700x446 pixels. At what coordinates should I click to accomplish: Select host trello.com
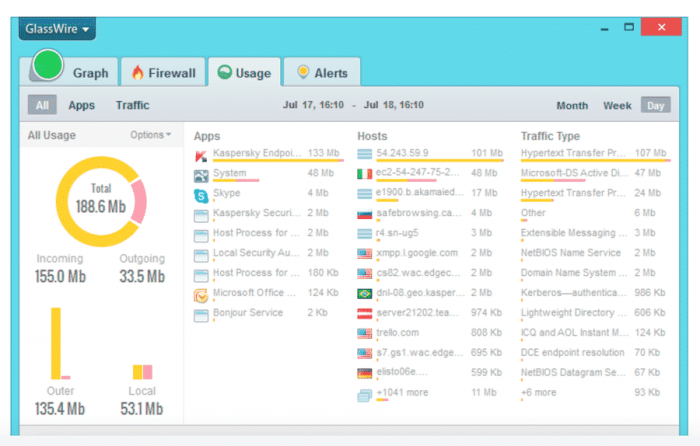tap(430, 333)
